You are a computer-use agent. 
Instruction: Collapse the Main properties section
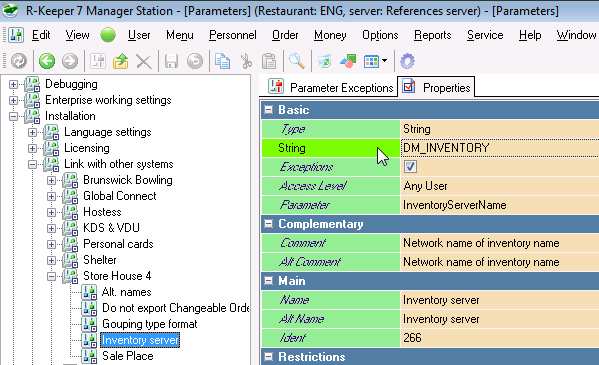pos(269,281)
